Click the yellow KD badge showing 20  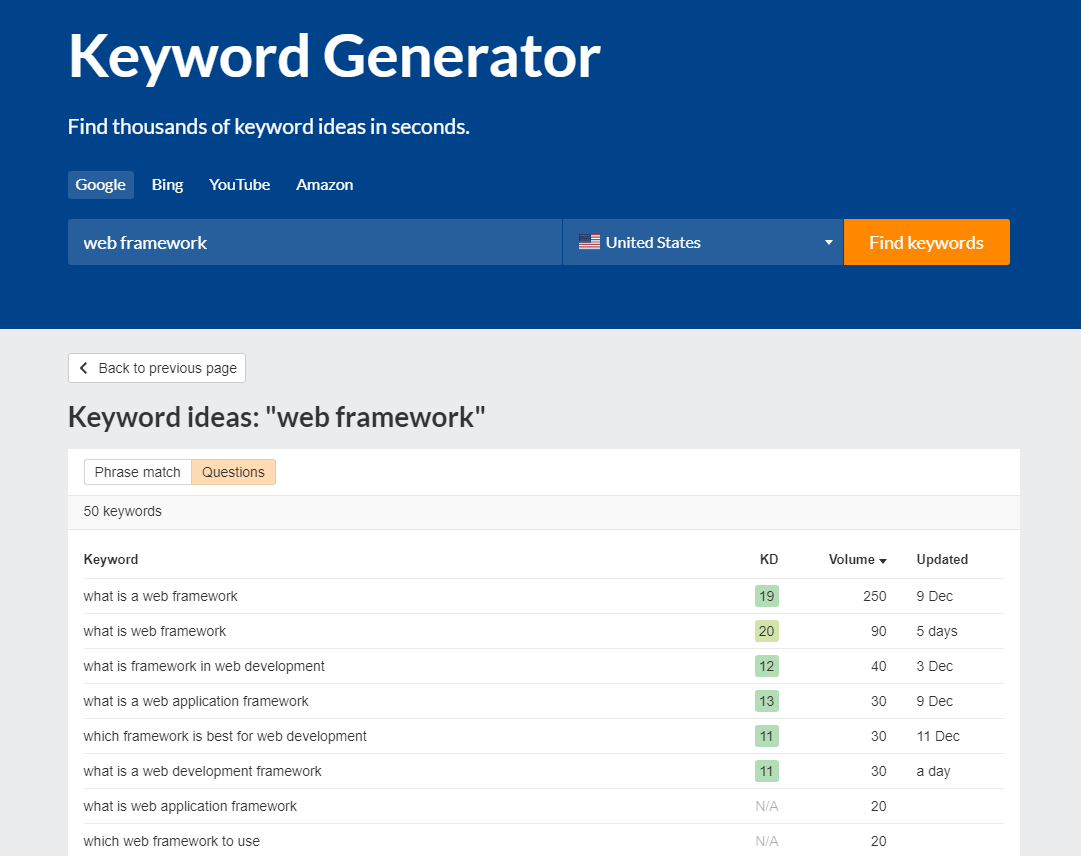coord(766,631)
